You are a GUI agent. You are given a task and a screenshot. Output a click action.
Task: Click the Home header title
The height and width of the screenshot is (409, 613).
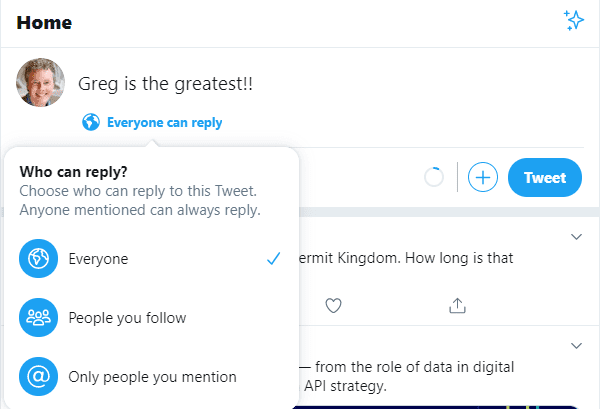pos(44,23)
